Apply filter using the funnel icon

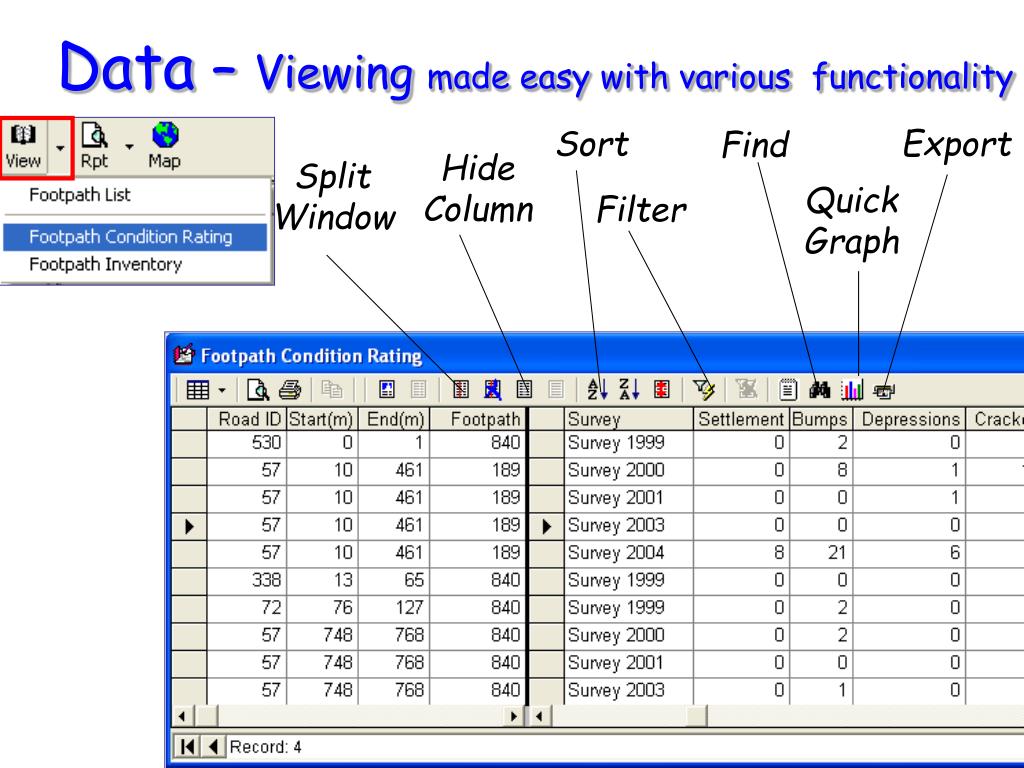tap(705, 387)
